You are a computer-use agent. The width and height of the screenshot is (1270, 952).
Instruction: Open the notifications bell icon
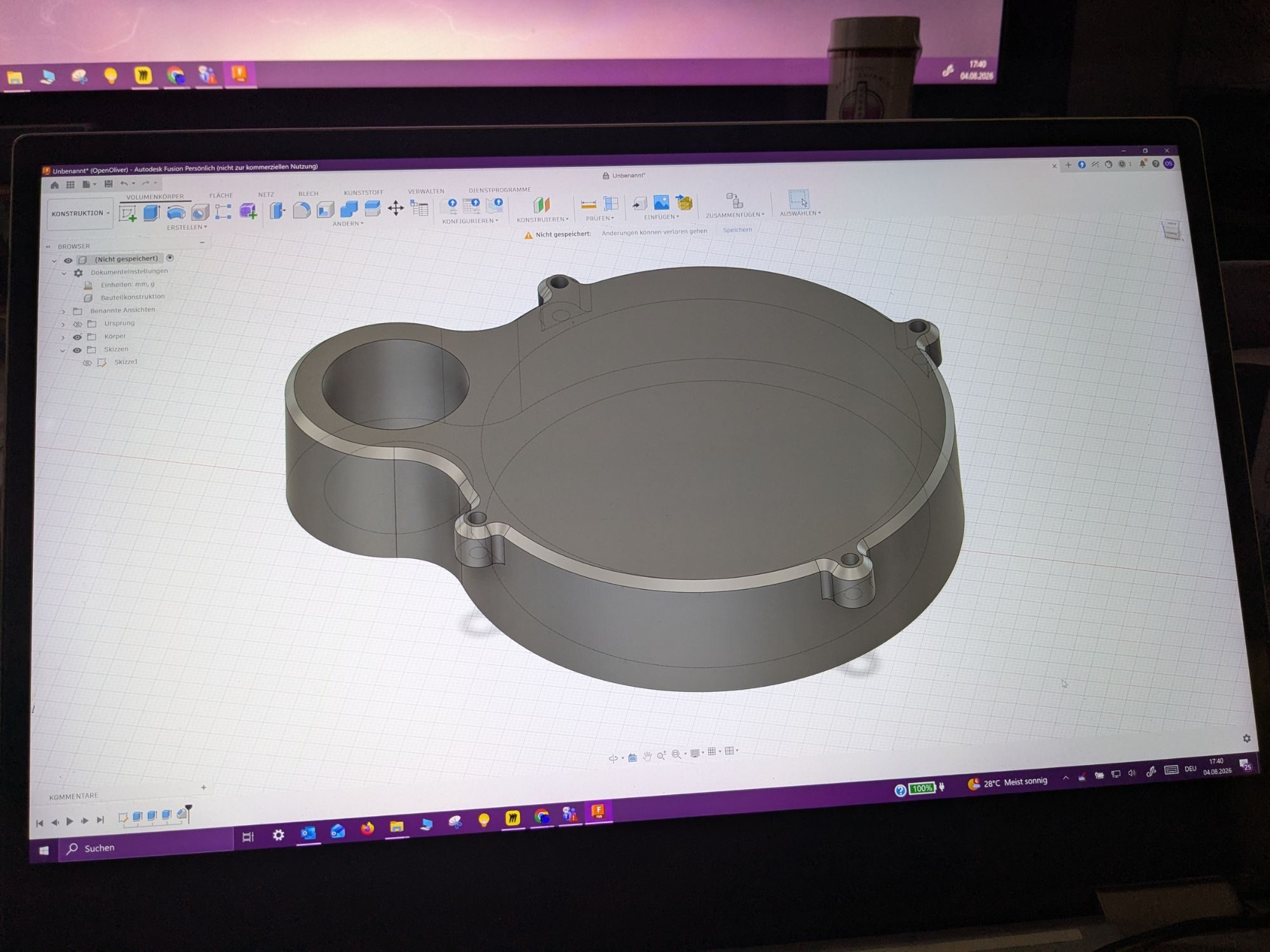(1142, 164)
